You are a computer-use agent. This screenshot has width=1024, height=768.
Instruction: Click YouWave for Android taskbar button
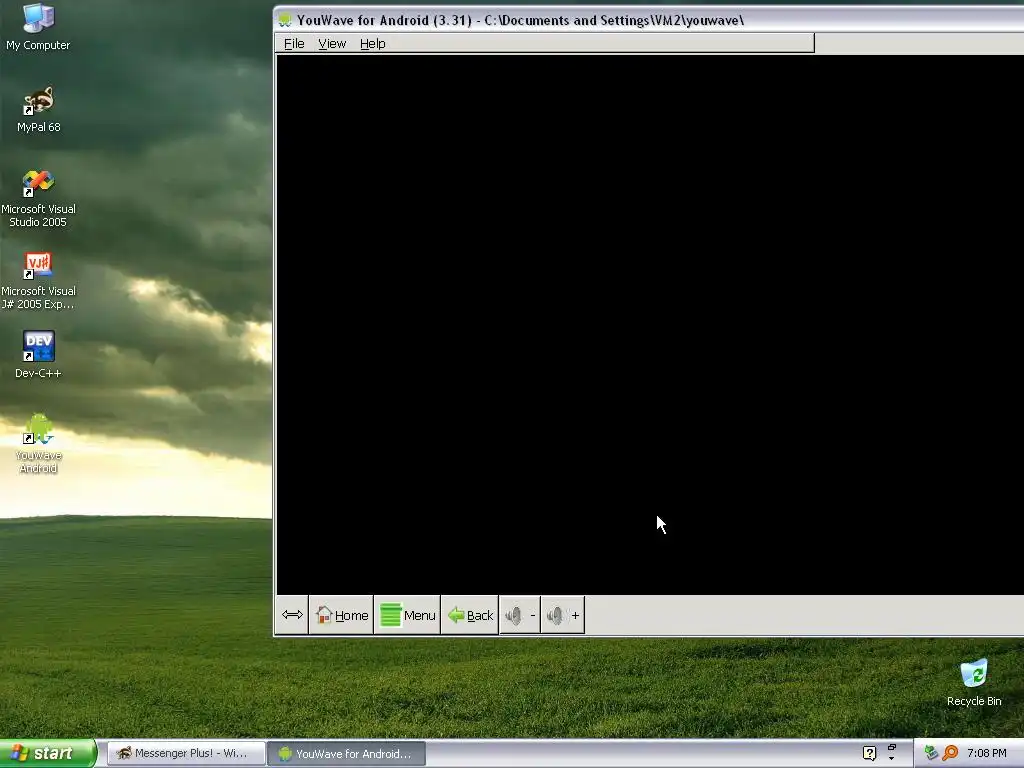pos(347,753)
